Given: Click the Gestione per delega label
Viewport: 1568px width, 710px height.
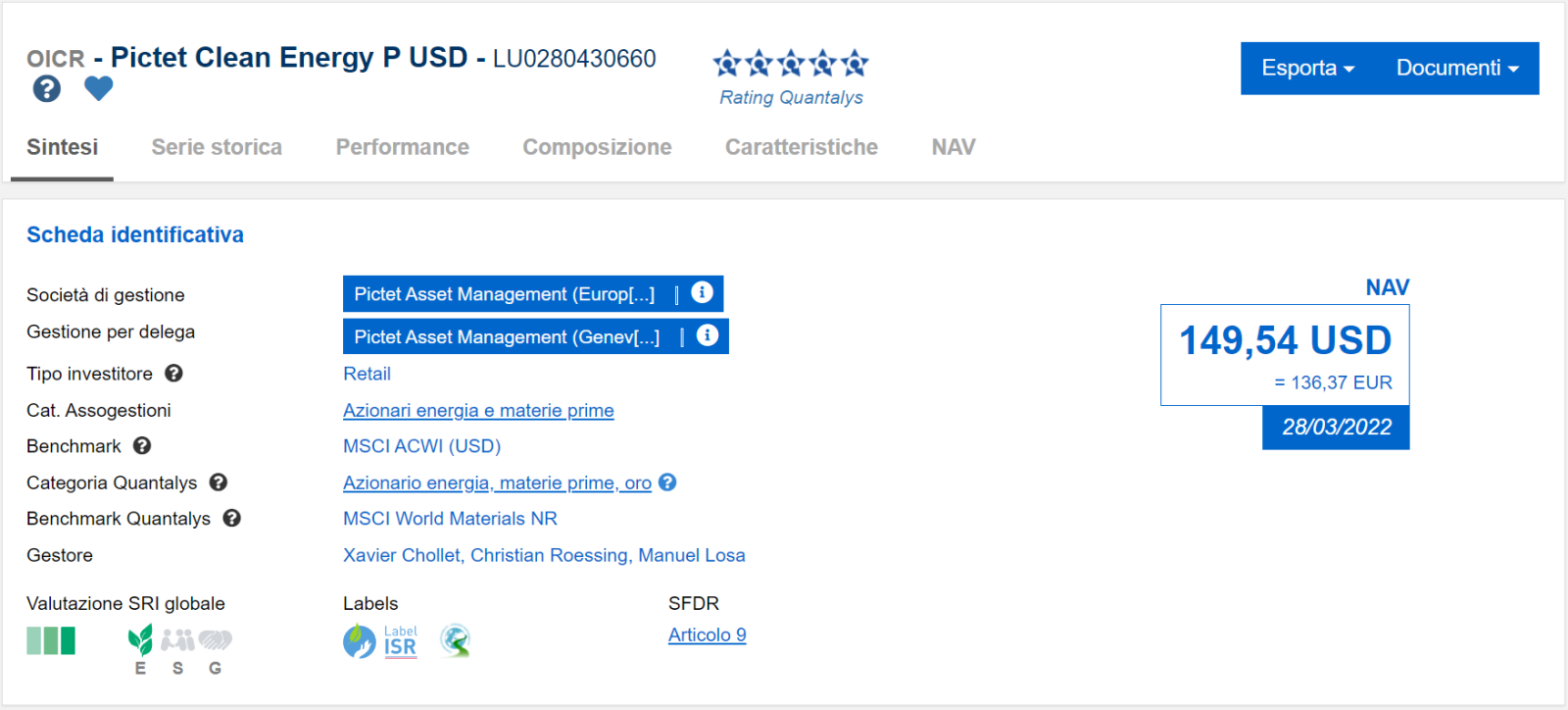Looking at the screenshot, I should click(x=111, y=332).
